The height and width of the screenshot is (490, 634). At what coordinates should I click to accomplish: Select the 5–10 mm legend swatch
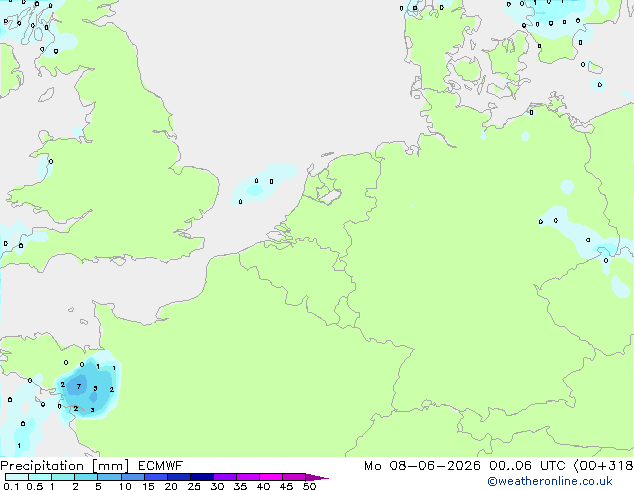(109, 477)
